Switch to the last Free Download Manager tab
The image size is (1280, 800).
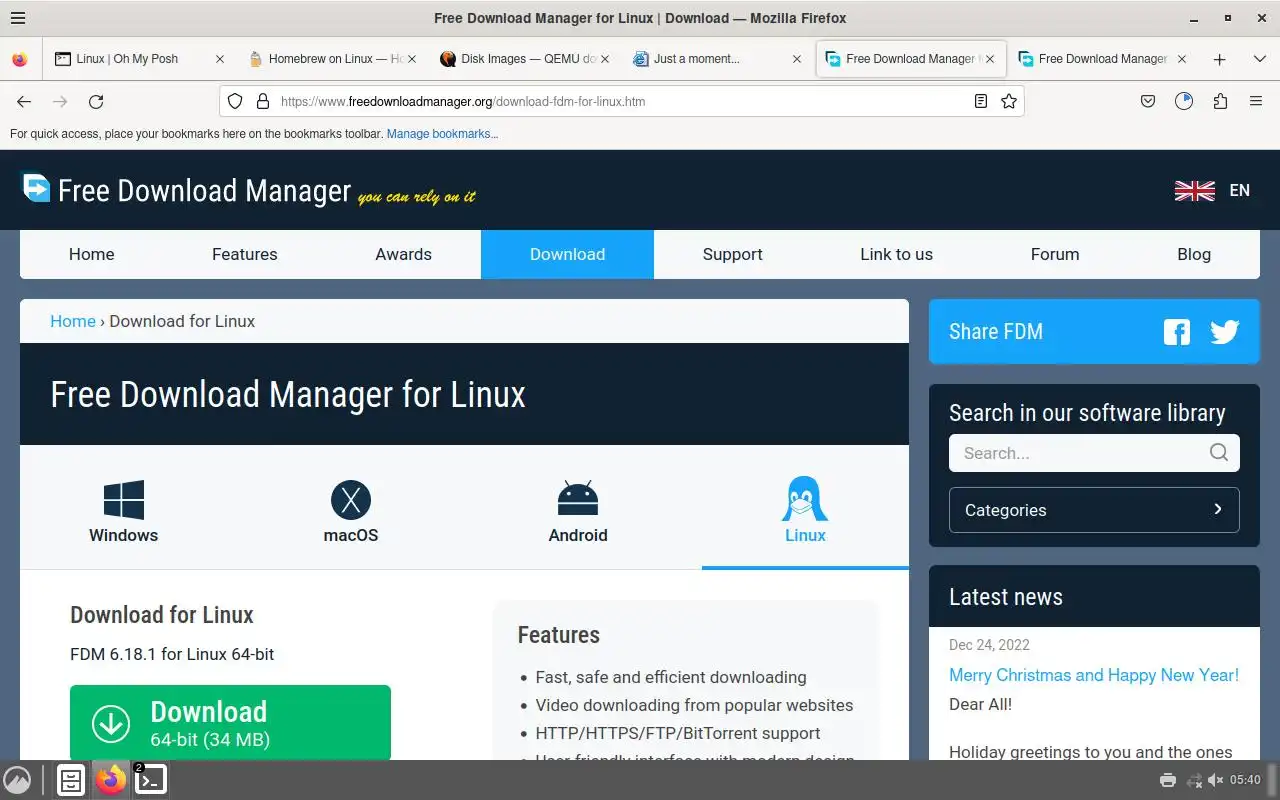coord(1102,59)
